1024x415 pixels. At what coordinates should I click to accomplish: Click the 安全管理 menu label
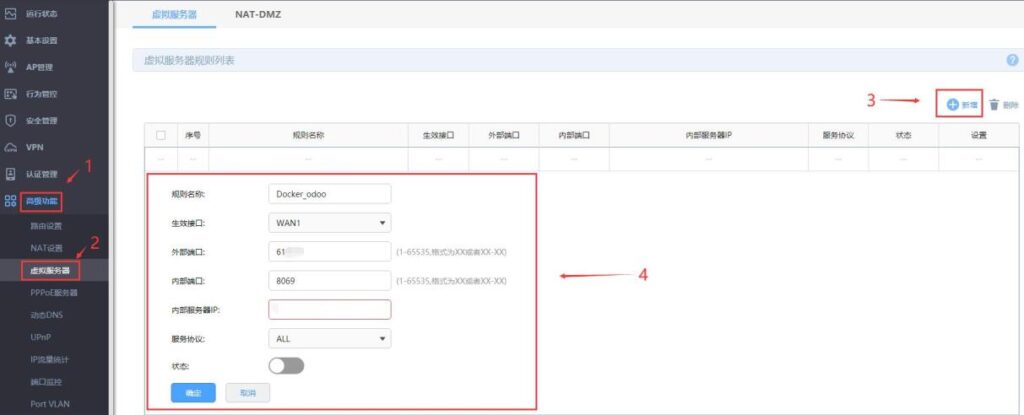pyautogui.click(x=41, y=121)
